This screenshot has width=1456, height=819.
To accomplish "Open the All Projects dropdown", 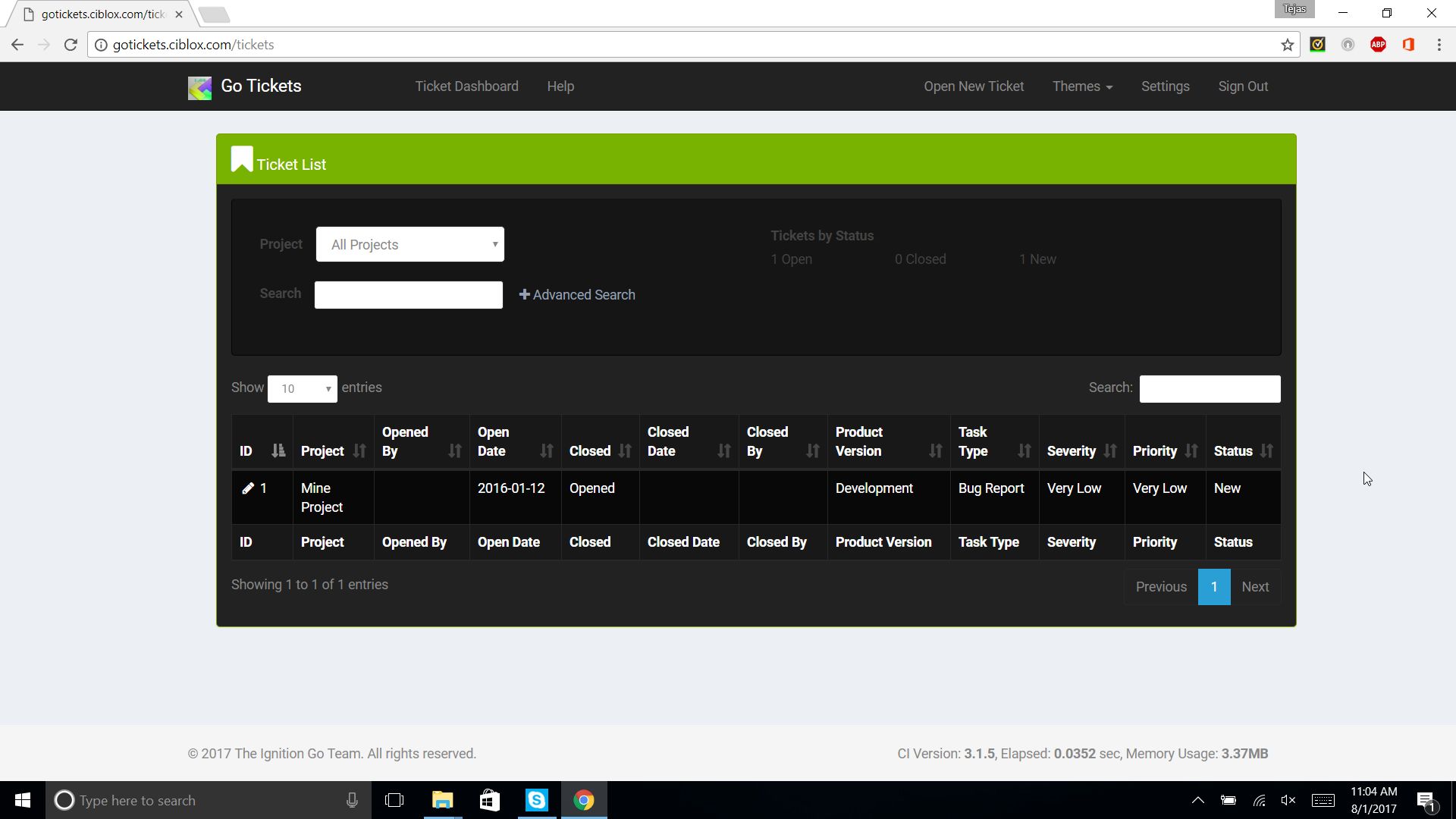I will tap(409, 244).
